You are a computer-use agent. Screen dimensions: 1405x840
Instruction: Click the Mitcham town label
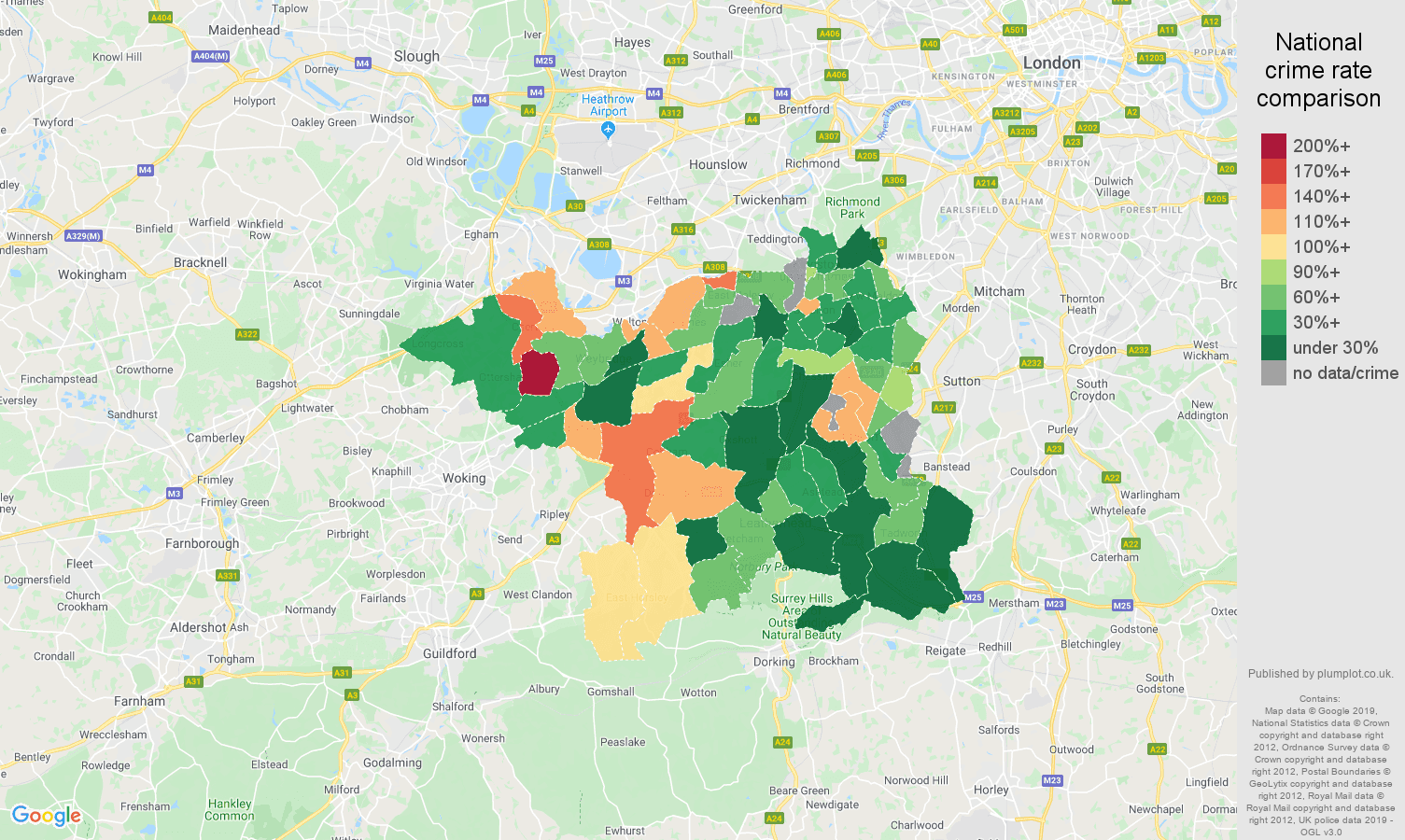point(999,291)
